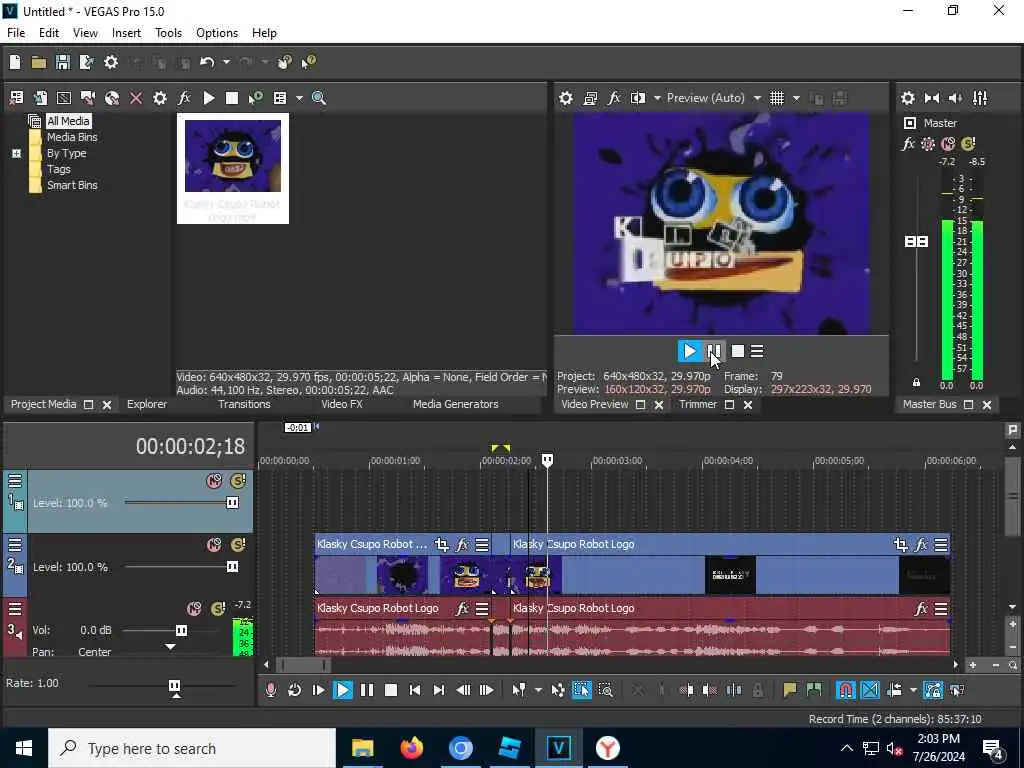The width and height of the screenshot is (1024, 768).
Task: Pause playback in the Video Preview
Action: [x=714, y=351]
